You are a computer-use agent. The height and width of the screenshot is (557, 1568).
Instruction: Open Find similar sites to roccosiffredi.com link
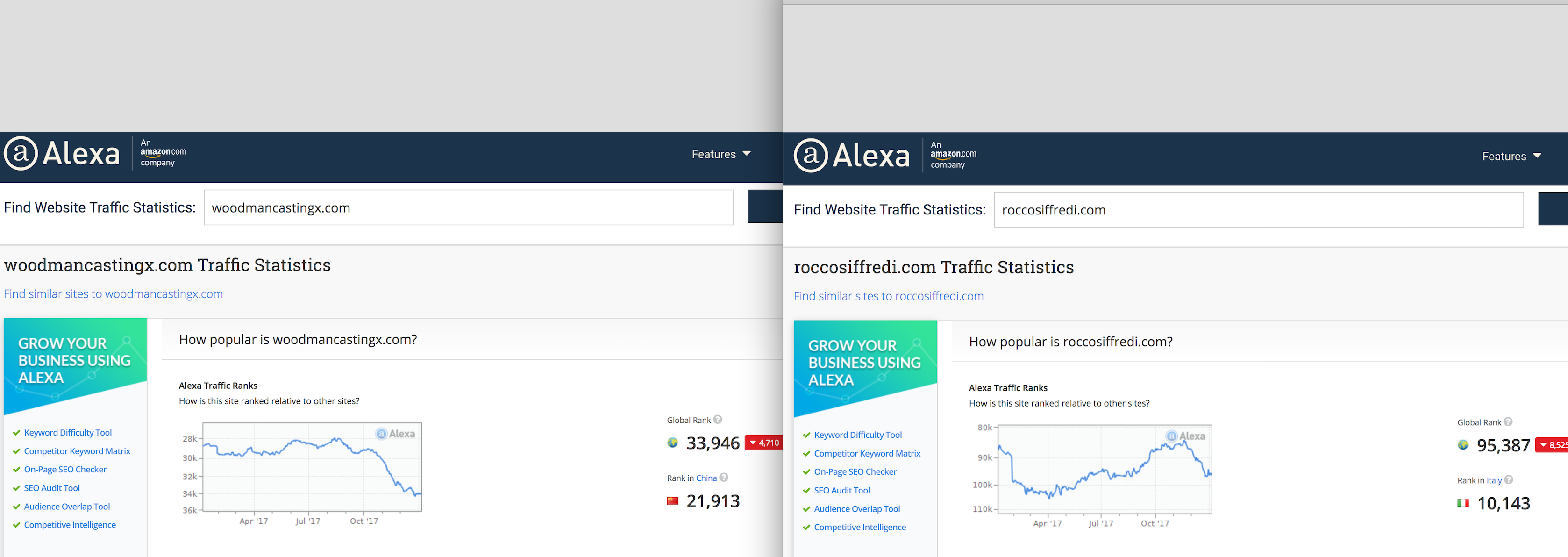click(x=888, y=296)
